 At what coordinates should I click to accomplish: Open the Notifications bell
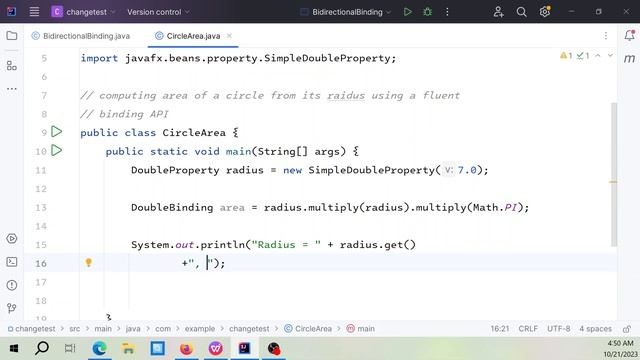tap(629, 36)
